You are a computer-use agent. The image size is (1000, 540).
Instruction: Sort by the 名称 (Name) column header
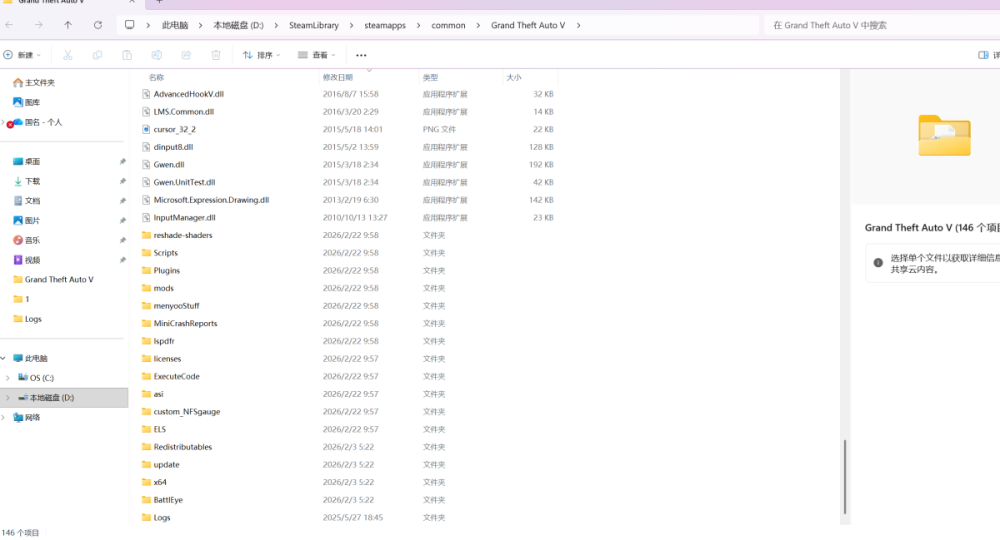pos(157,77)
